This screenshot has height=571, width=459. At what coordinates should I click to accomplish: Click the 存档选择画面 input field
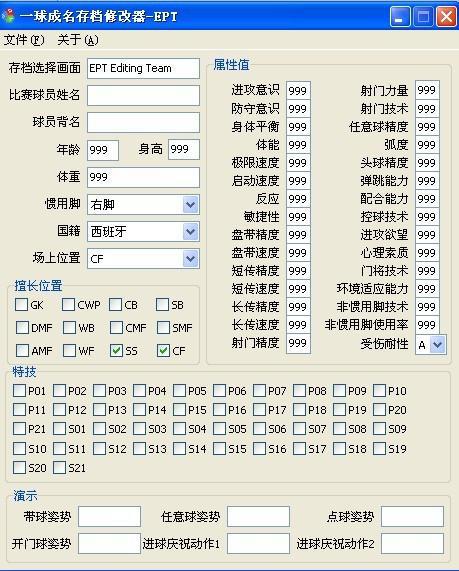coord(143,68)
